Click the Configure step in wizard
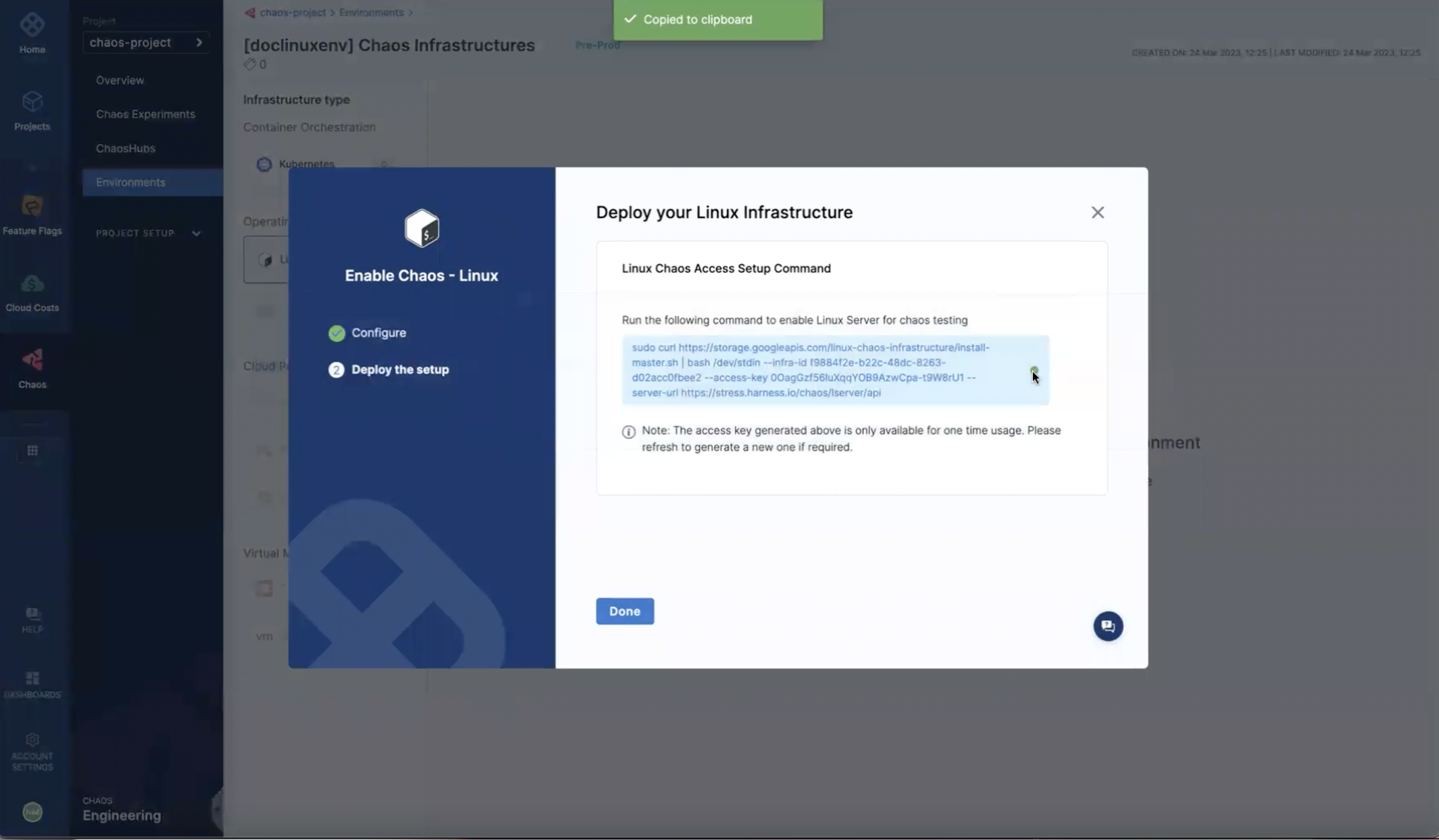Screen dimensions: 1439x840 (378, 333)
